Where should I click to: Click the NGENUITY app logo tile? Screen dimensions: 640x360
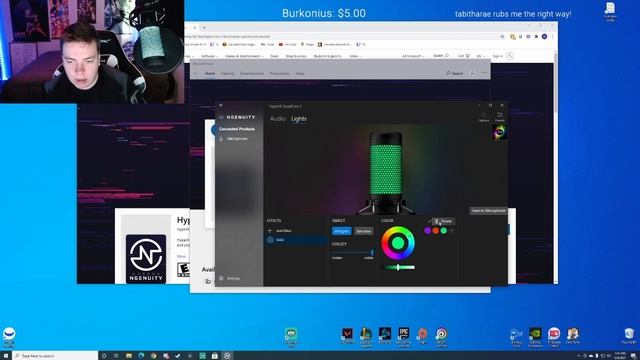pyautogui.click(x=146, y=259)
